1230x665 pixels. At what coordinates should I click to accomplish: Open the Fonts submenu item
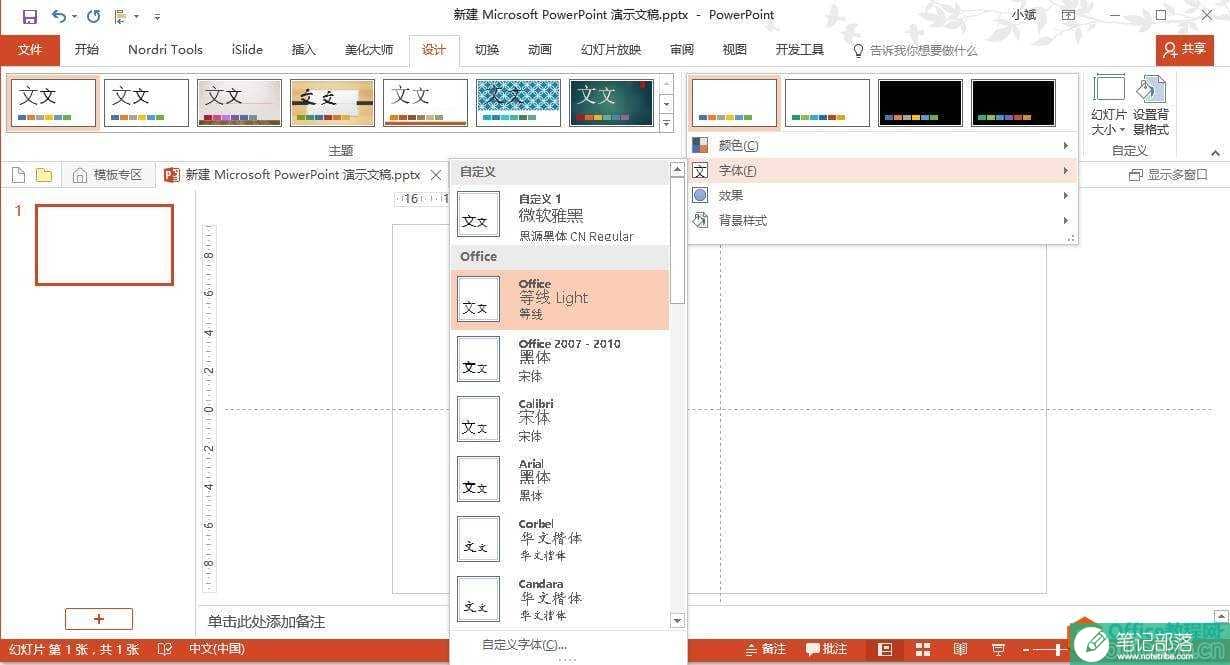883,170
